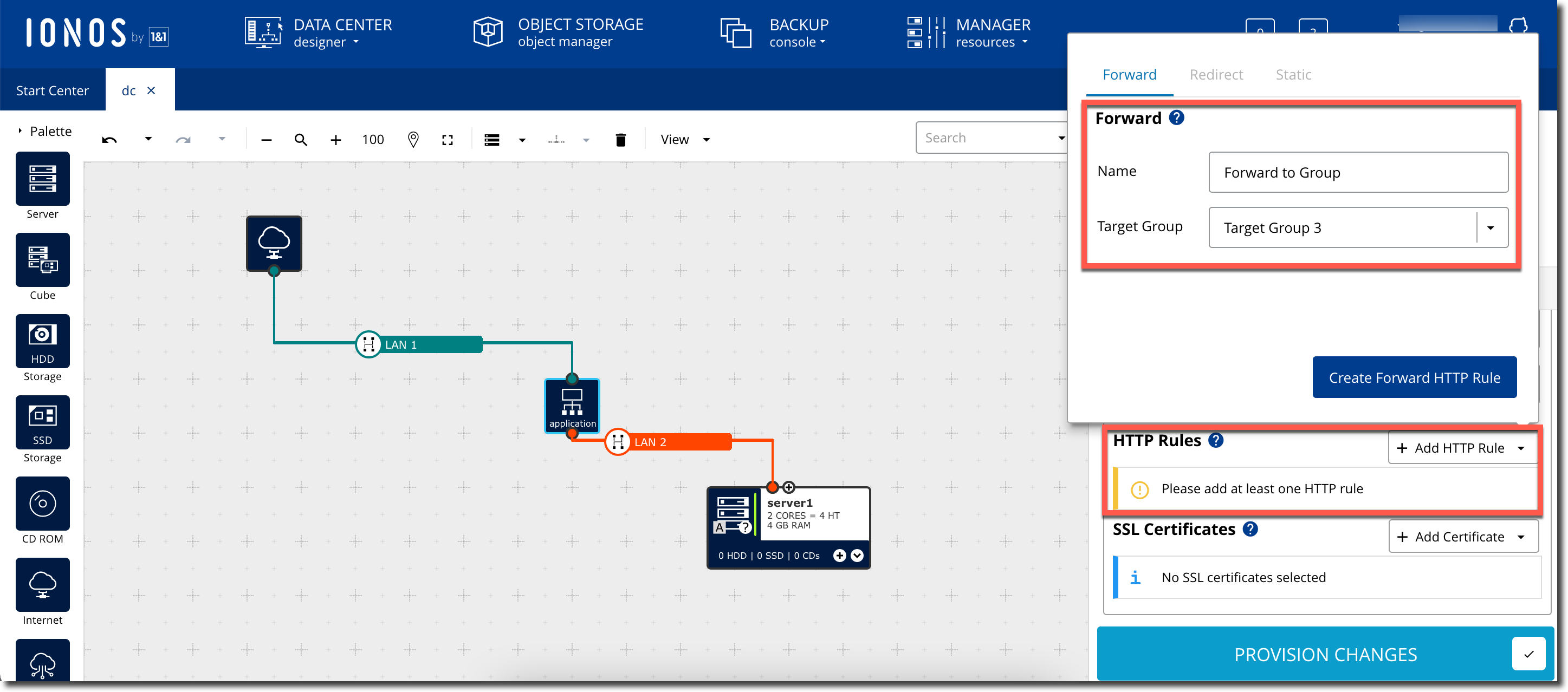Click the Provision Changes button

click(x=1325, y=654)
